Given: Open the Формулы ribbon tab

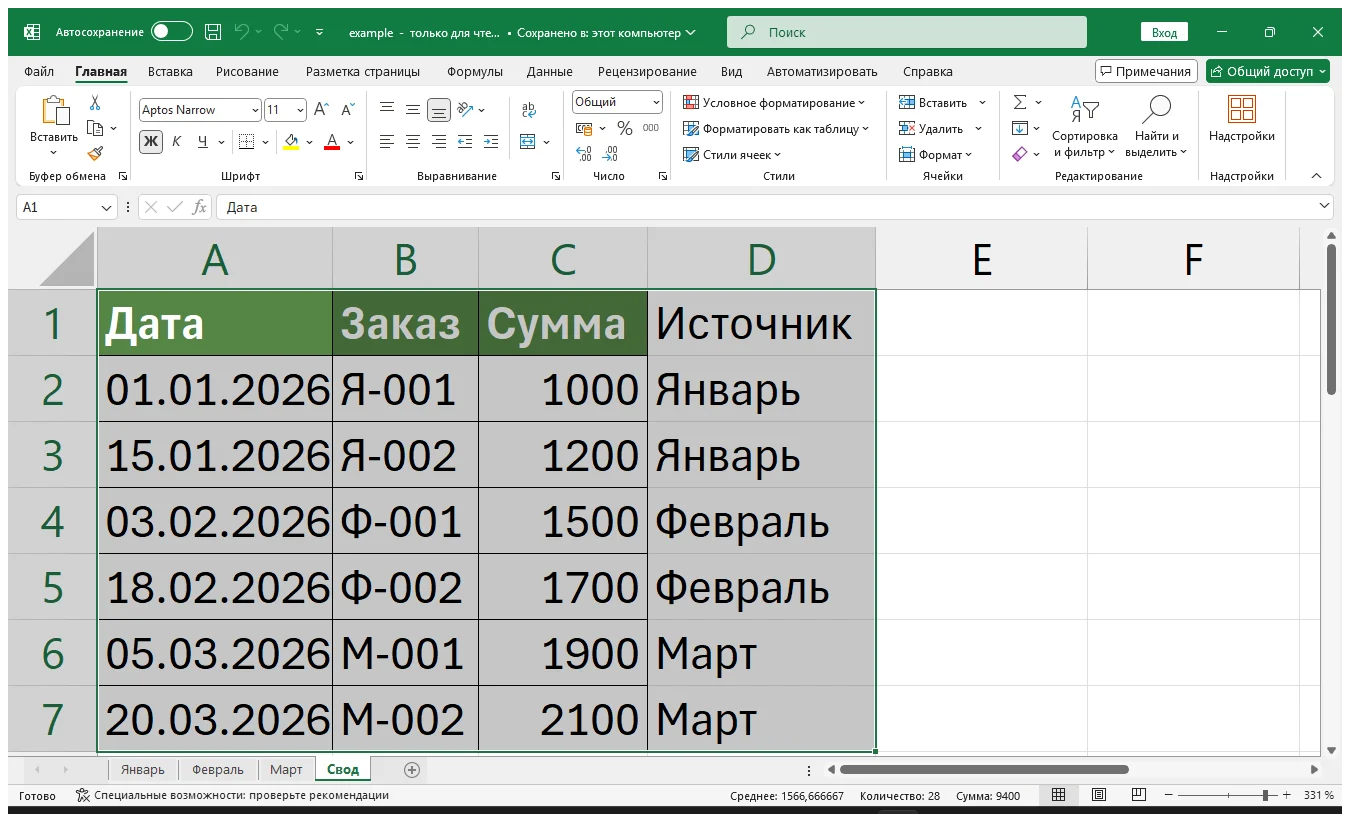Looking at the screenshot, I should (x=475, y=71).
